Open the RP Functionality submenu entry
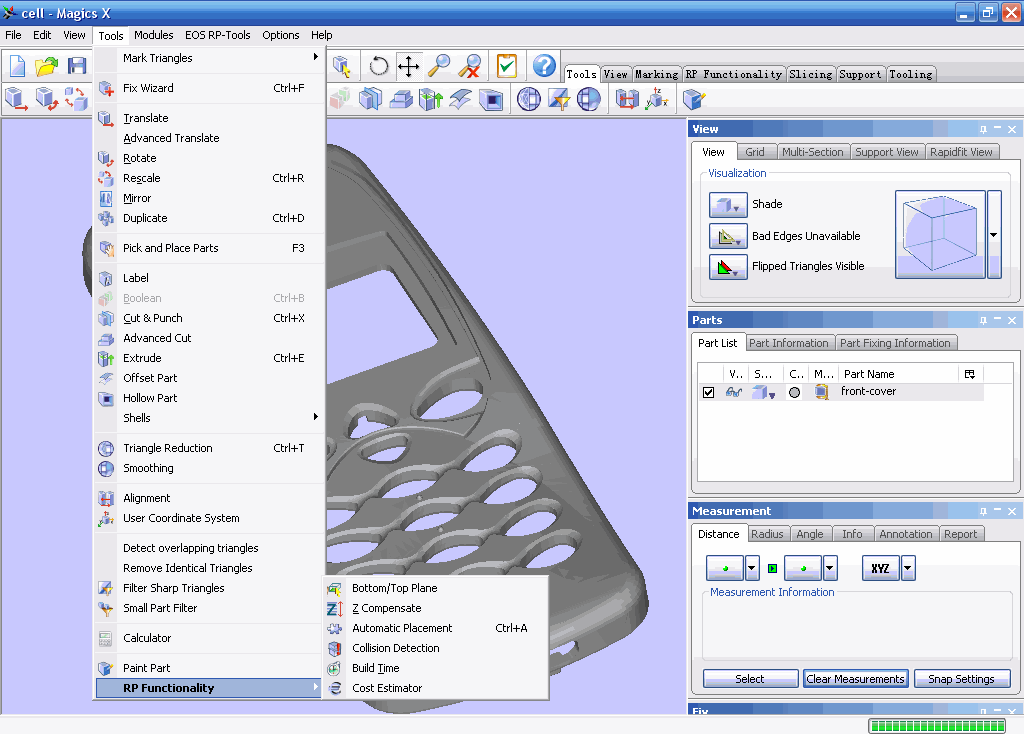Viewport: 1024px width, 734px height. 209,688
